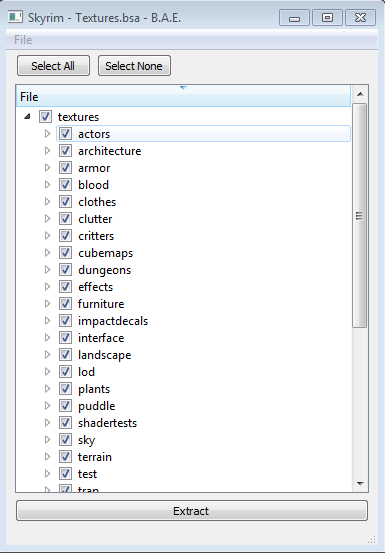Toggle the landscape folder checkbox
This screenshot has height=553, width=385.
[x=65, y=354]
